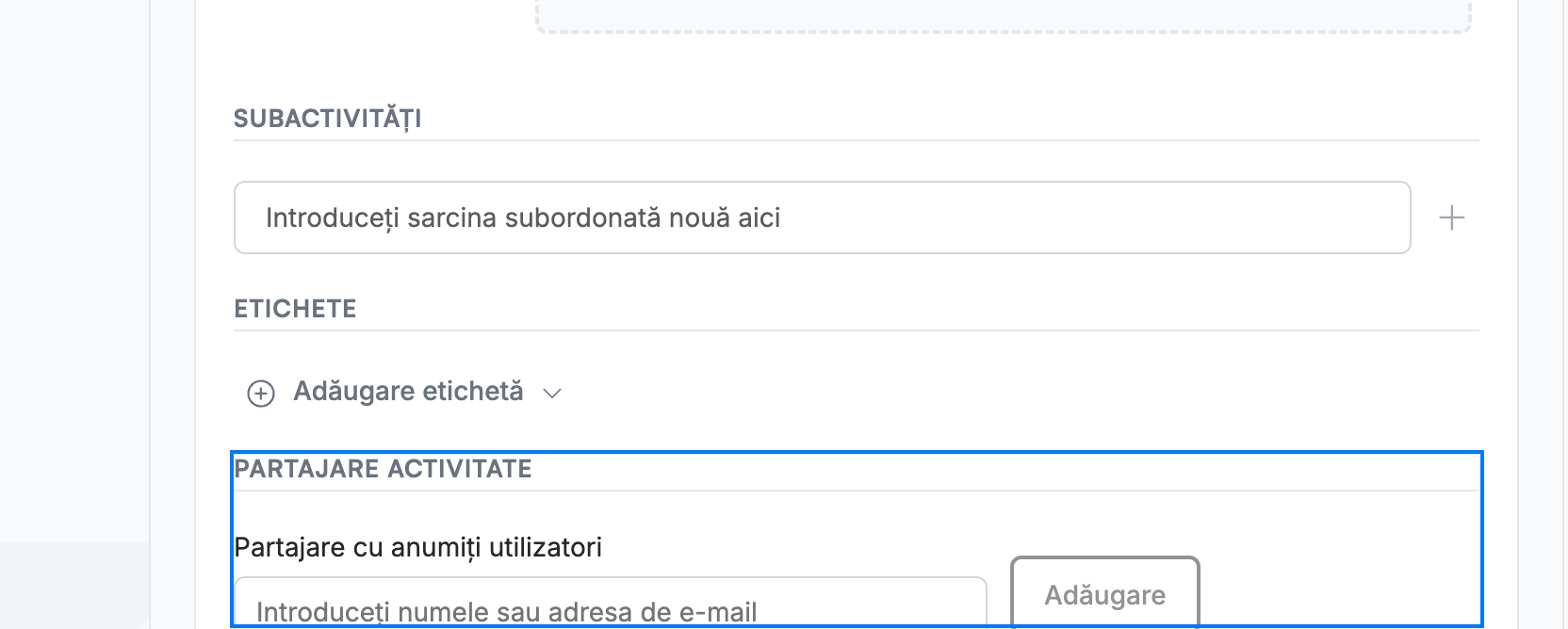Click empty space right of the Adăugare button

coord(1338,593)
